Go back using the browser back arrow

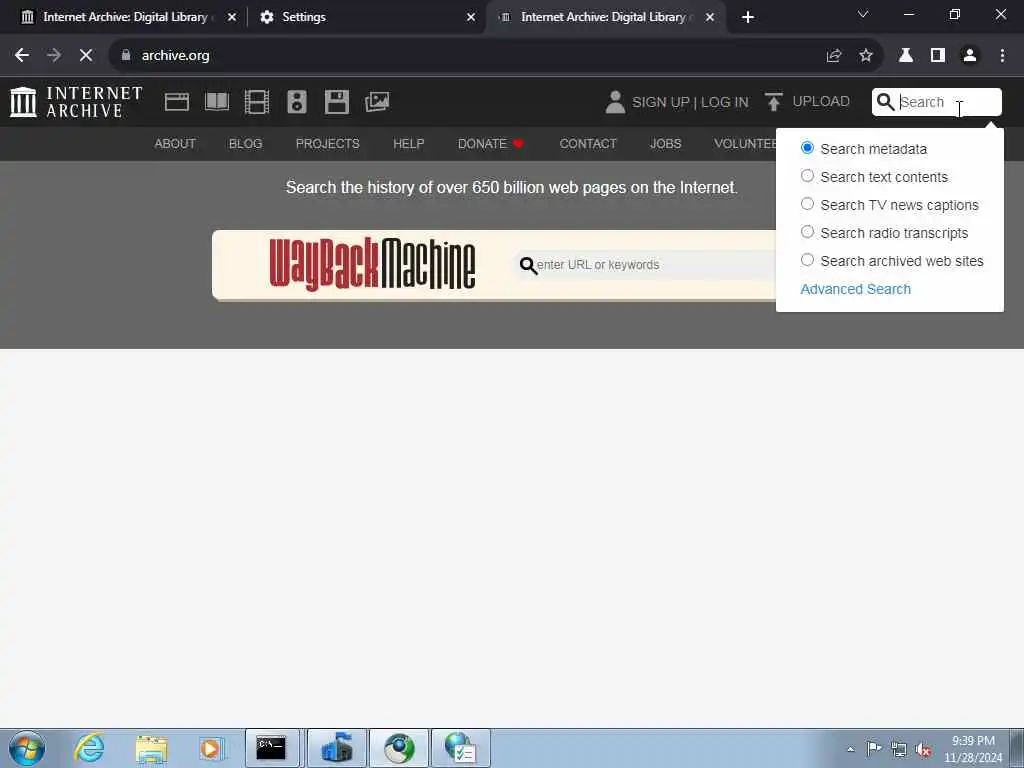click(22, 56)
